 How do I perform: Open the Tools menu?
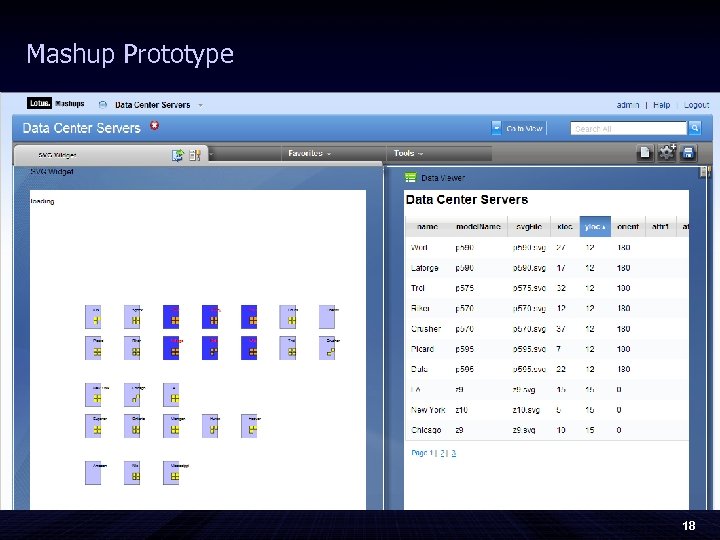408,153
